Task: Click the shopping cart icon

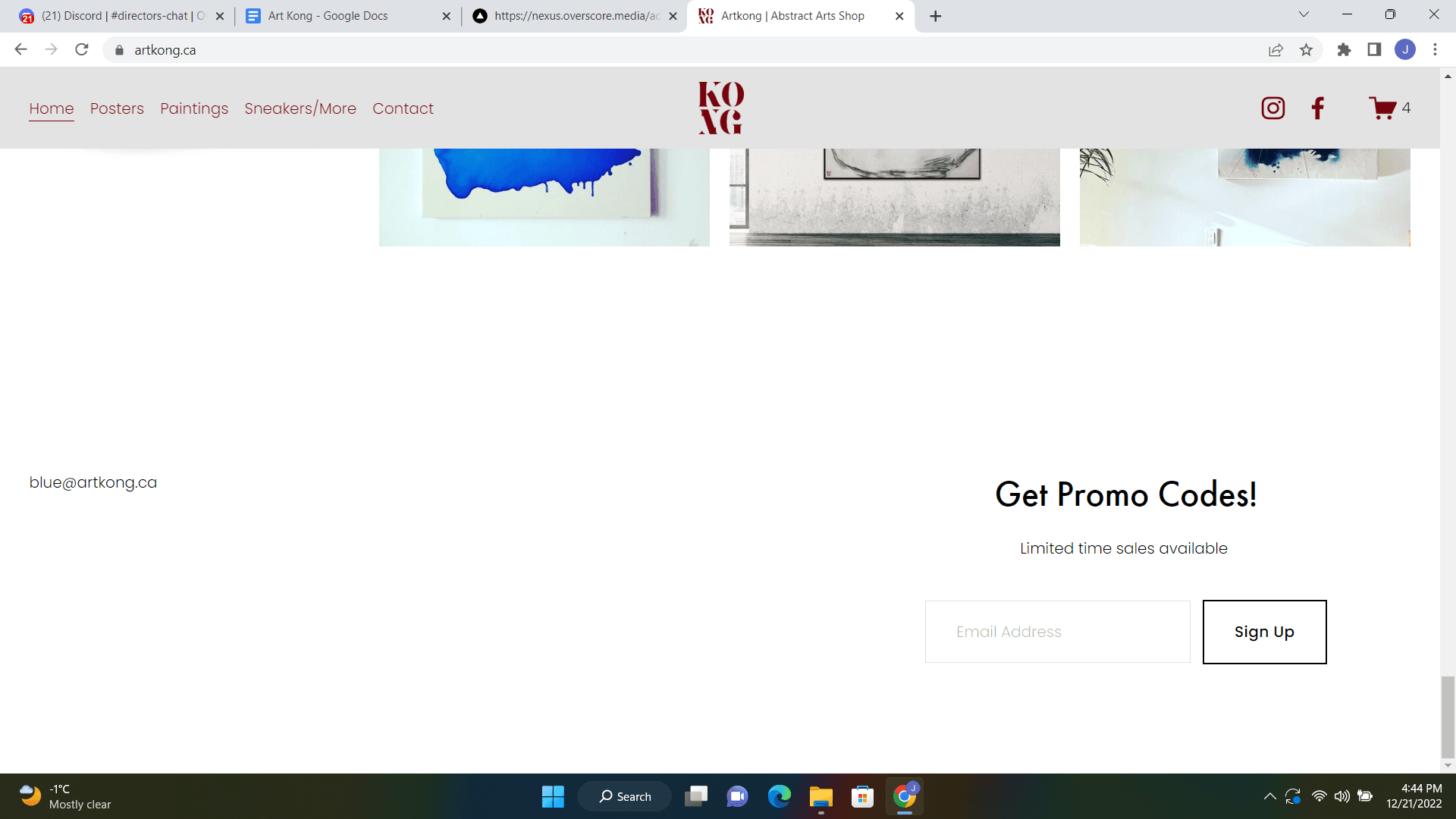Action: pos(1383,108)
